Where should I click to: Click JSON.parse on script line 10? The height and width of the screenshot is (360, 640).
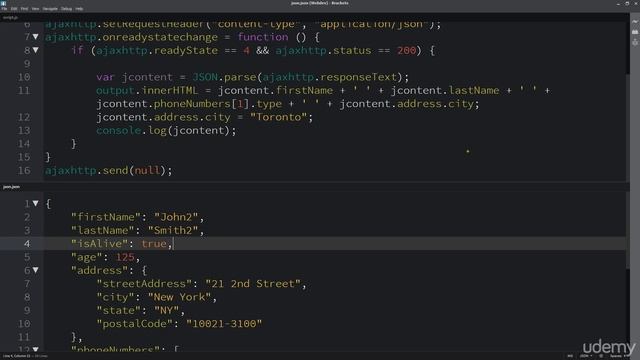pos(224,77)
